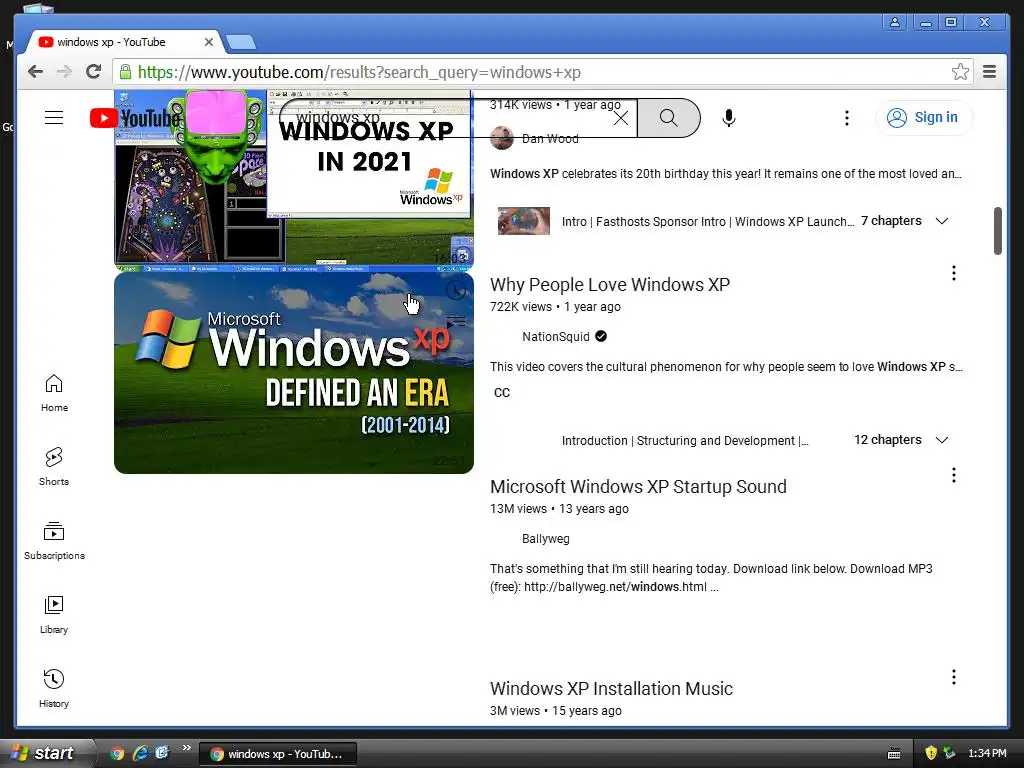The height and width of the screenshot is (768, 1024).
Task: Show hidden quick launch items chevron
Action: coord(187,748)
